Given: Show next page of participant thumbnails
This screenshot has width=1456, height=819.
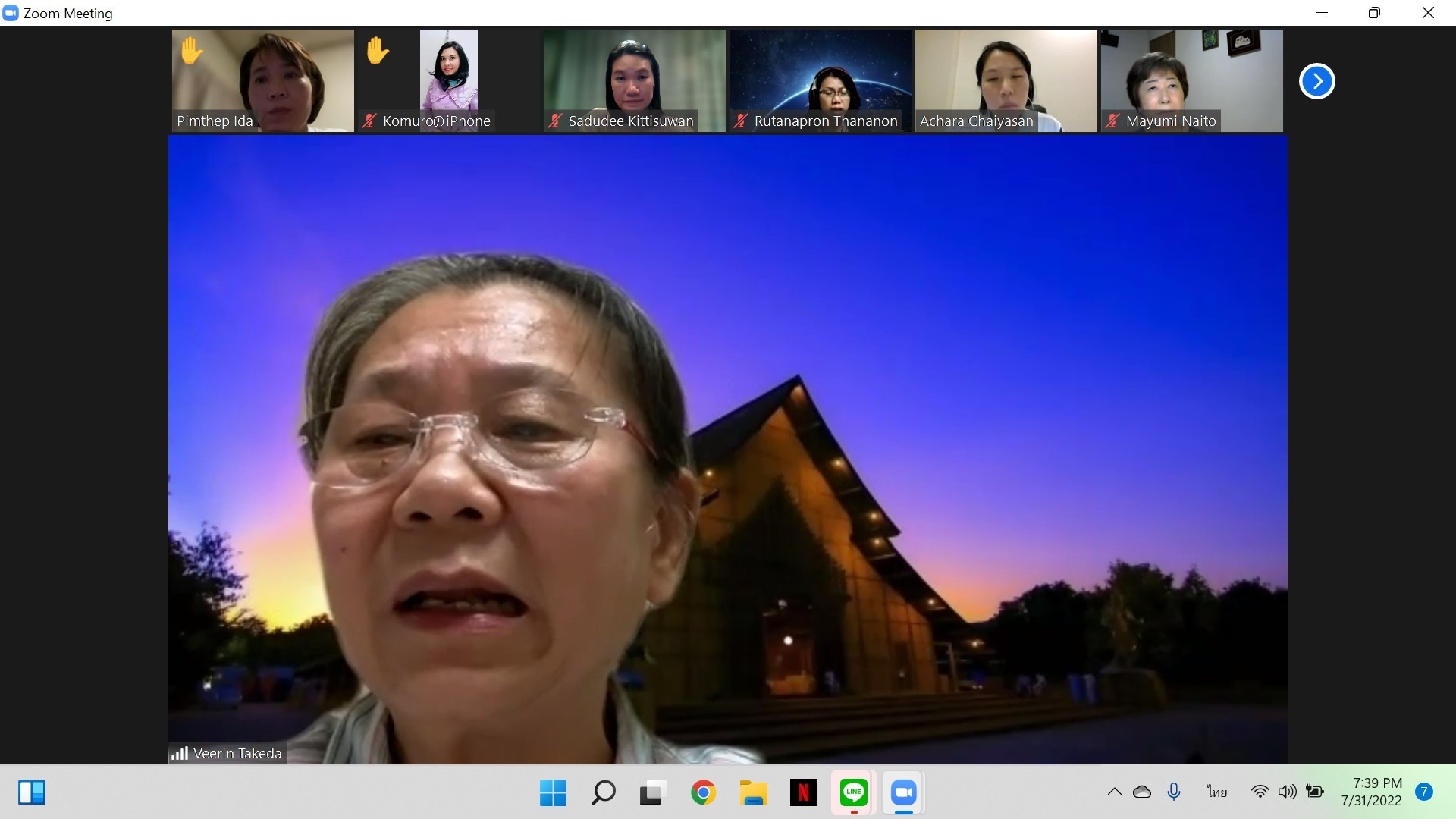Looking at the screenshot, I should [1316, 81].
